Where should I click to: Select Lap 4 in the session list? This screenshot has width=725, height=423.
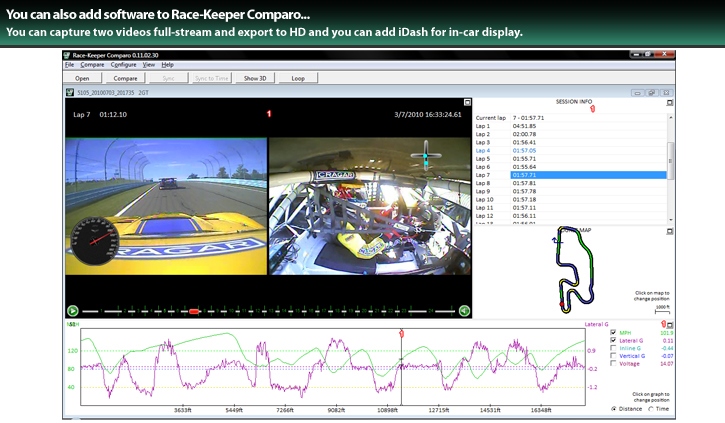pos(484,150)
